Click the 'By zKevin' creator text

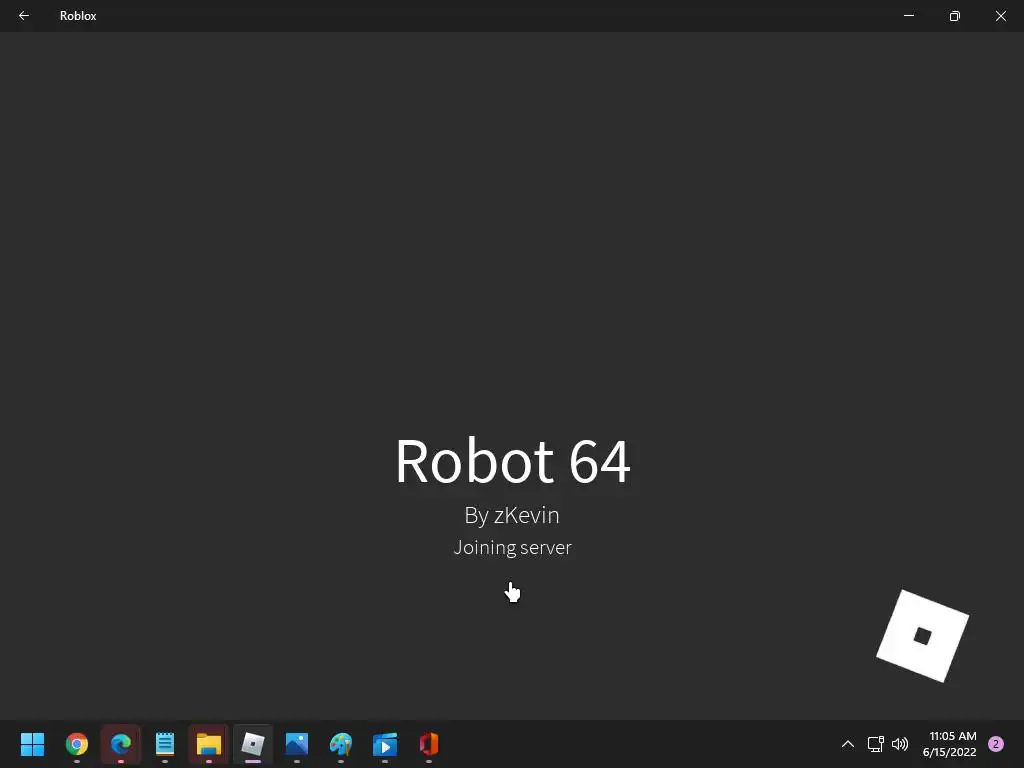point(512,515)
